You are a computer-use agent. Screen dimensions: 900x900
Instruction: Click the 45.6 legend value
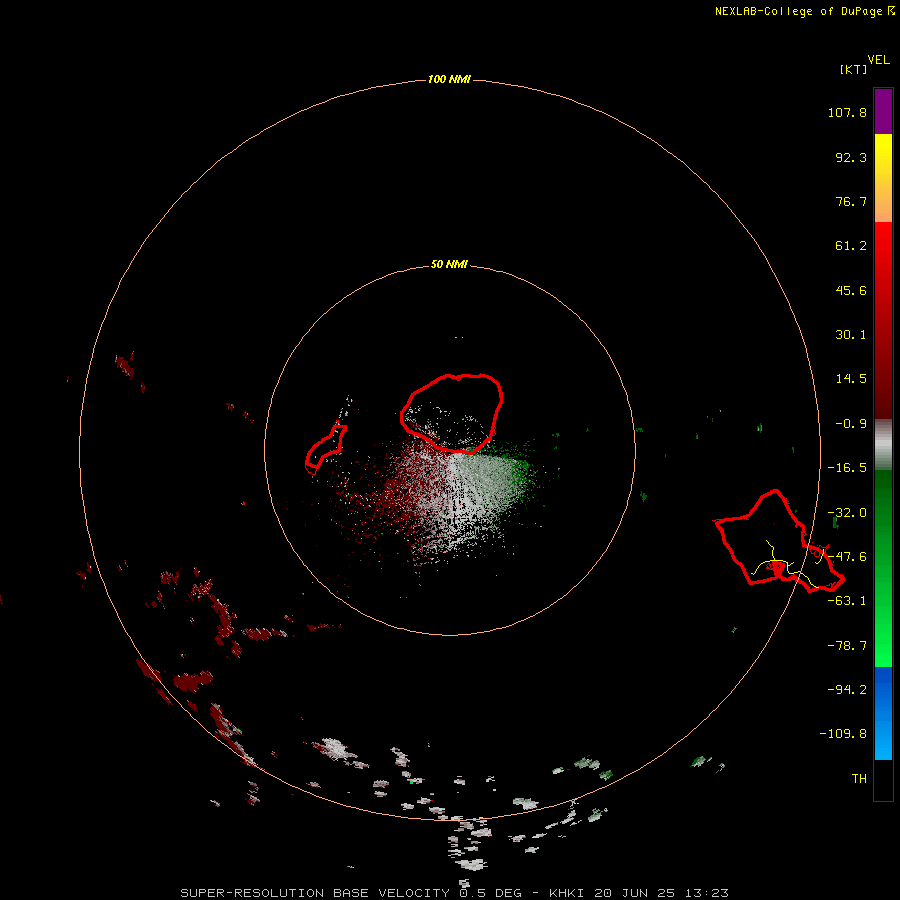(851, 290)
